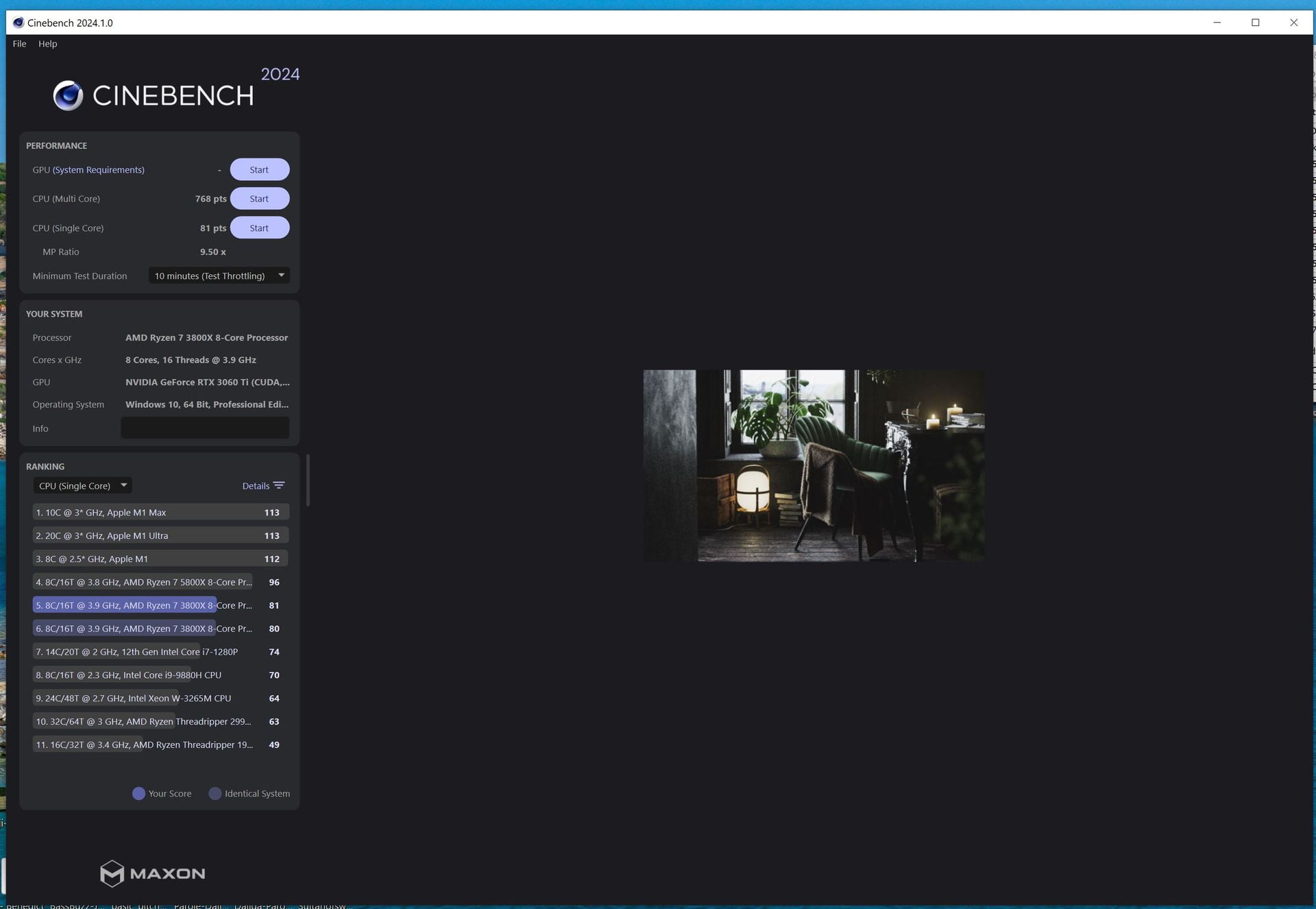The height and width of the screenshot is (909, 1316).
Task: Click the Maxon logo icon
Action: 112,873
